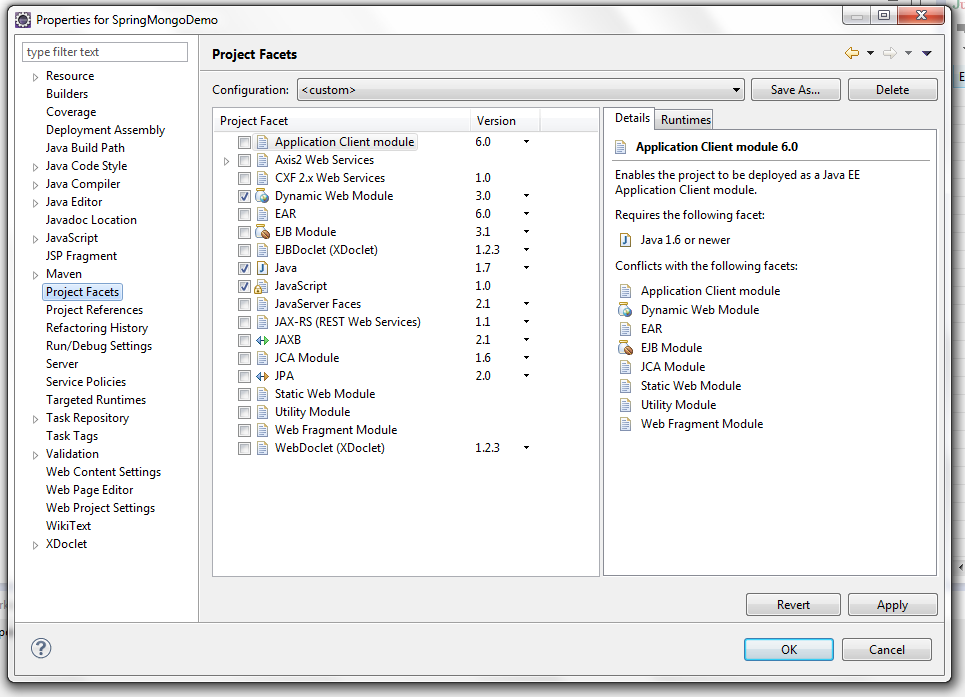Expand the Resource tree node
Viewport: 965px width, 697px height.
pyautogui.click(x=36, y=77)
